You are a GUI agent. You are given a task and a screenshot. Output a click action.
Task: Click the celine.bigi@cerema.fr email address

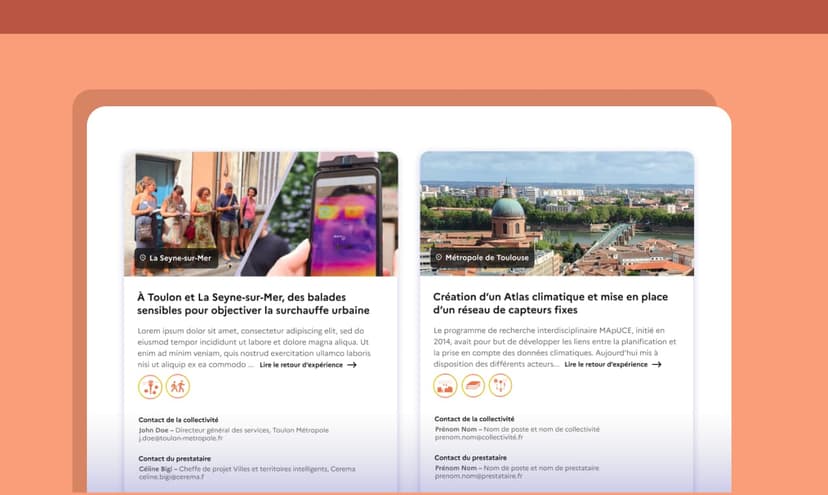pos(171,477)
